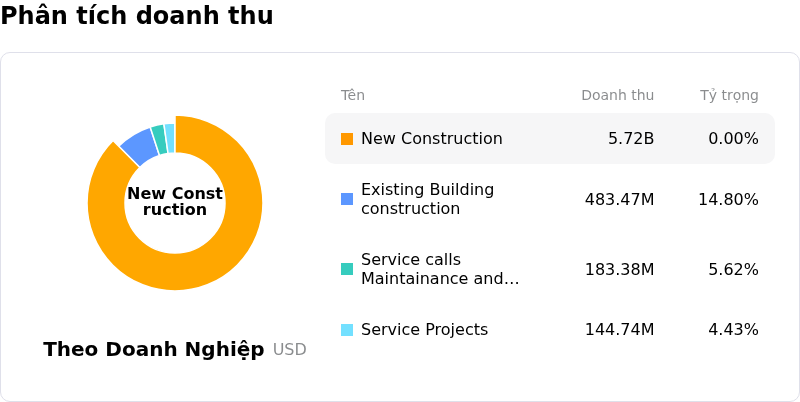This screenshot has width=800, height=402.
Task: Select the light cyan donut chart slice
Action: click(170, 138)
